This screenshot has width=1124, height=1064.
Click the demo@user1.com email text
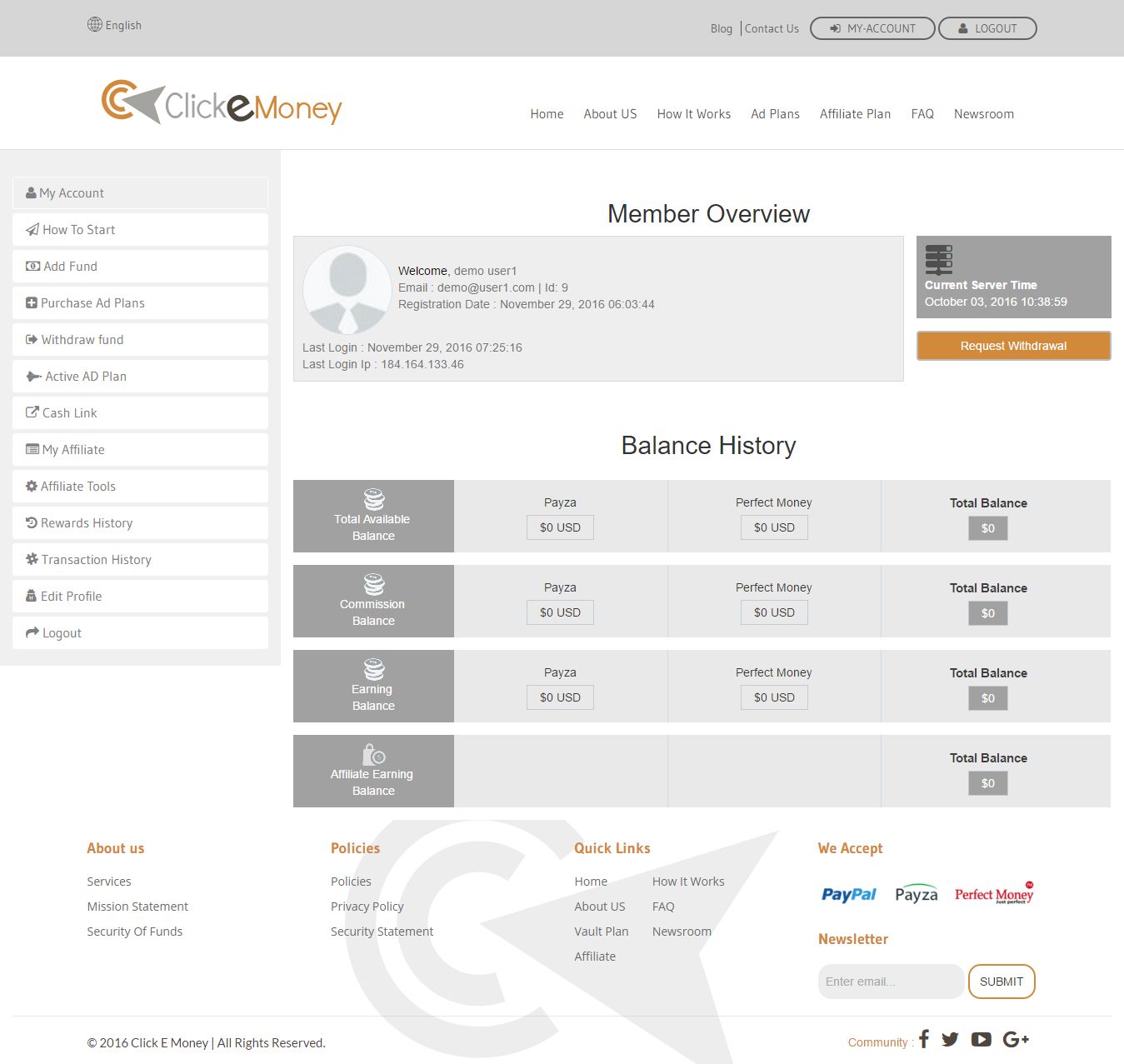(486, 287)
